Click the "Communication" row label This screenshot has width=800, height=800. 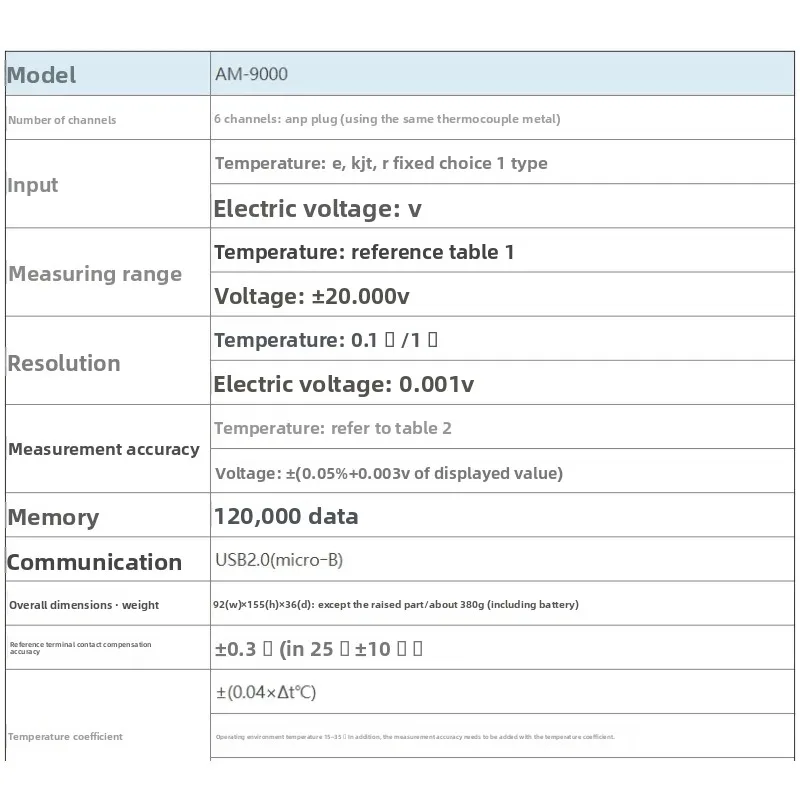(95, 562)
